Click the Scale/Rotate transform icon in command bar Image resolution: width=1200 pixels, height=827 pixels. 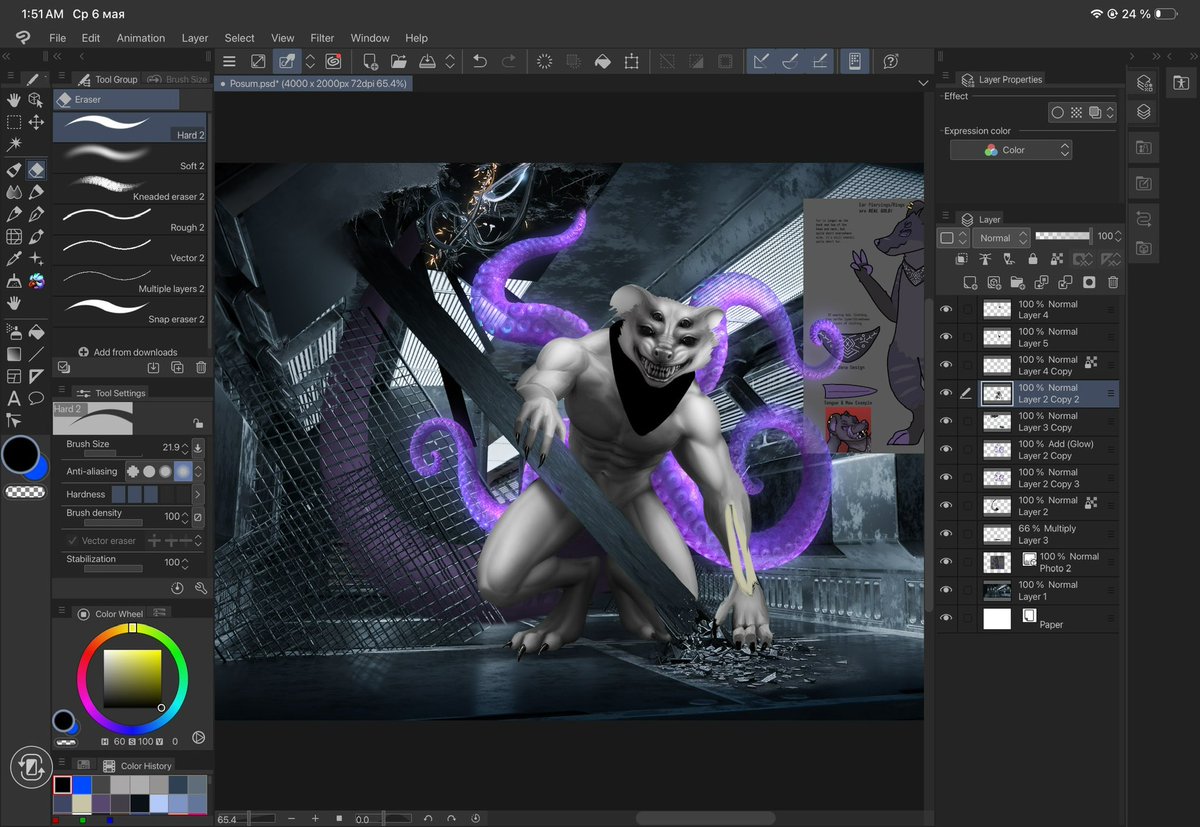[632, 62]
